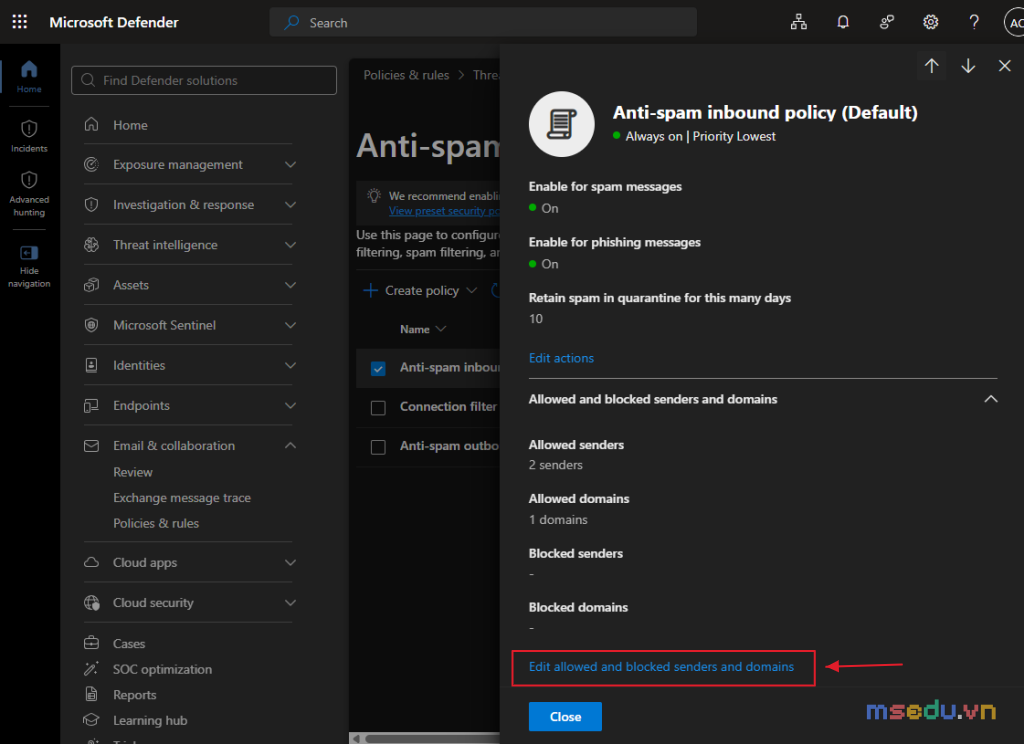Go to Home in the left rail

point(29,76)
